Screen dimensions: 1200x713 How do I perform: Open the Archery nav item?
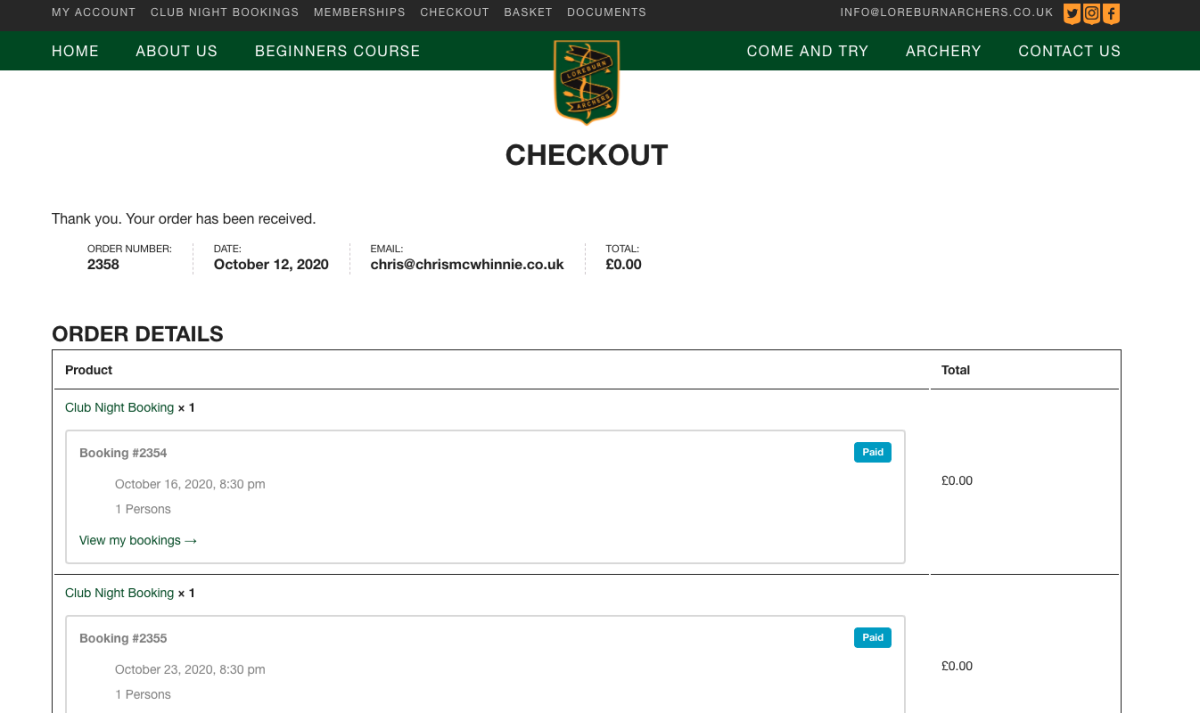pos(943,51)
